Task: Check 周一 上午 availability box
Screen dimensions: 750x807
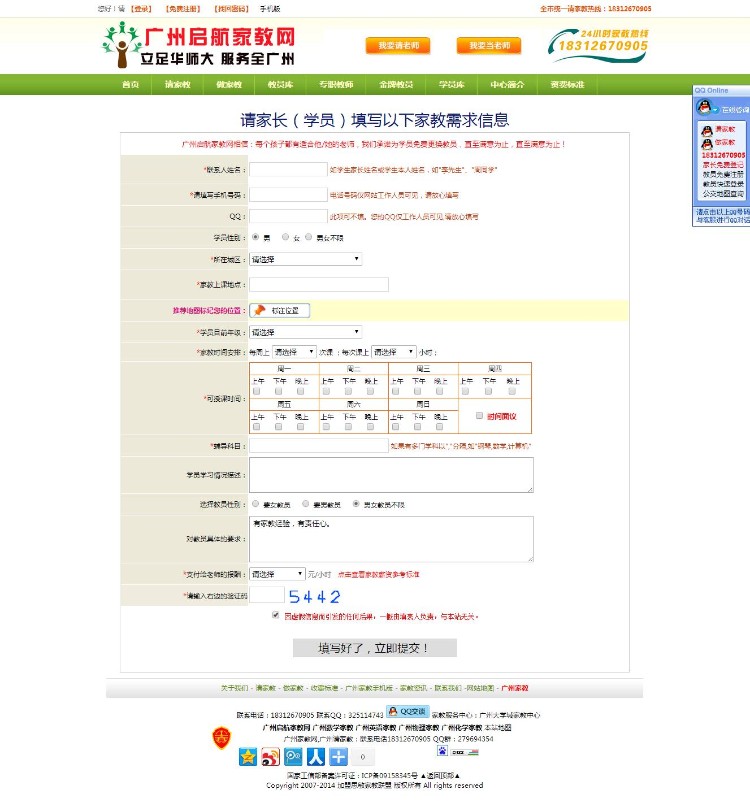Action: (x=256, y=391)
